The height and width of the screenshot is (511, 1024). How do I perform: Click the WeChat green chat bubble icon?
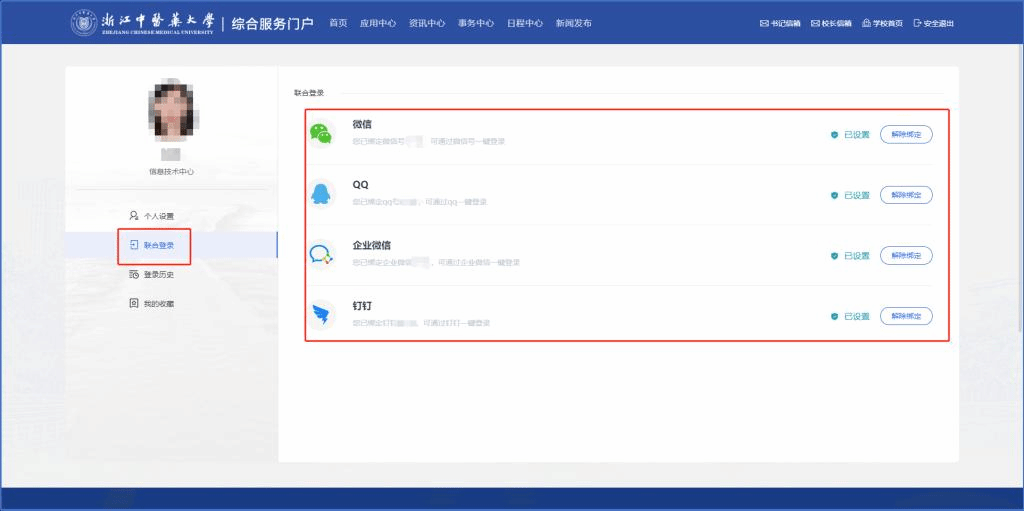click(321, 134)
